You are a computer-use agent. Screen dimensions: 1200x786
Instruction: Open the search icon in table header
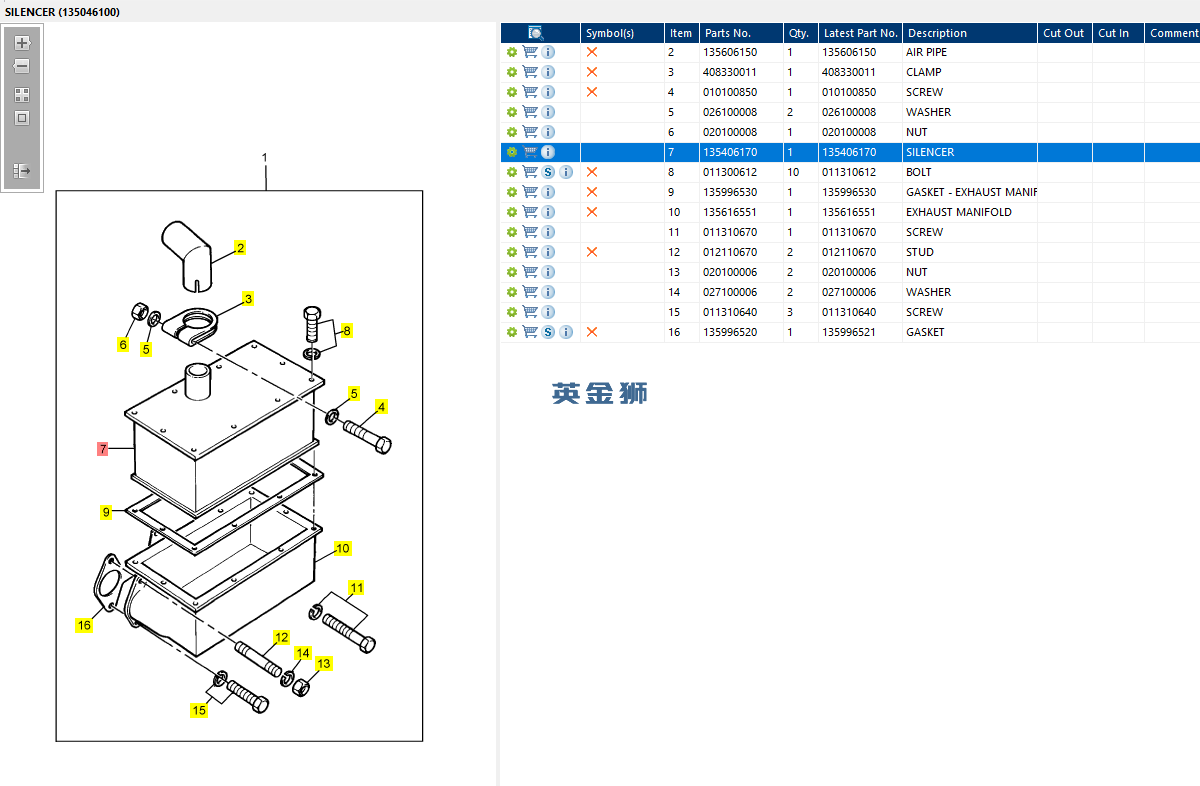coord(536,33)
